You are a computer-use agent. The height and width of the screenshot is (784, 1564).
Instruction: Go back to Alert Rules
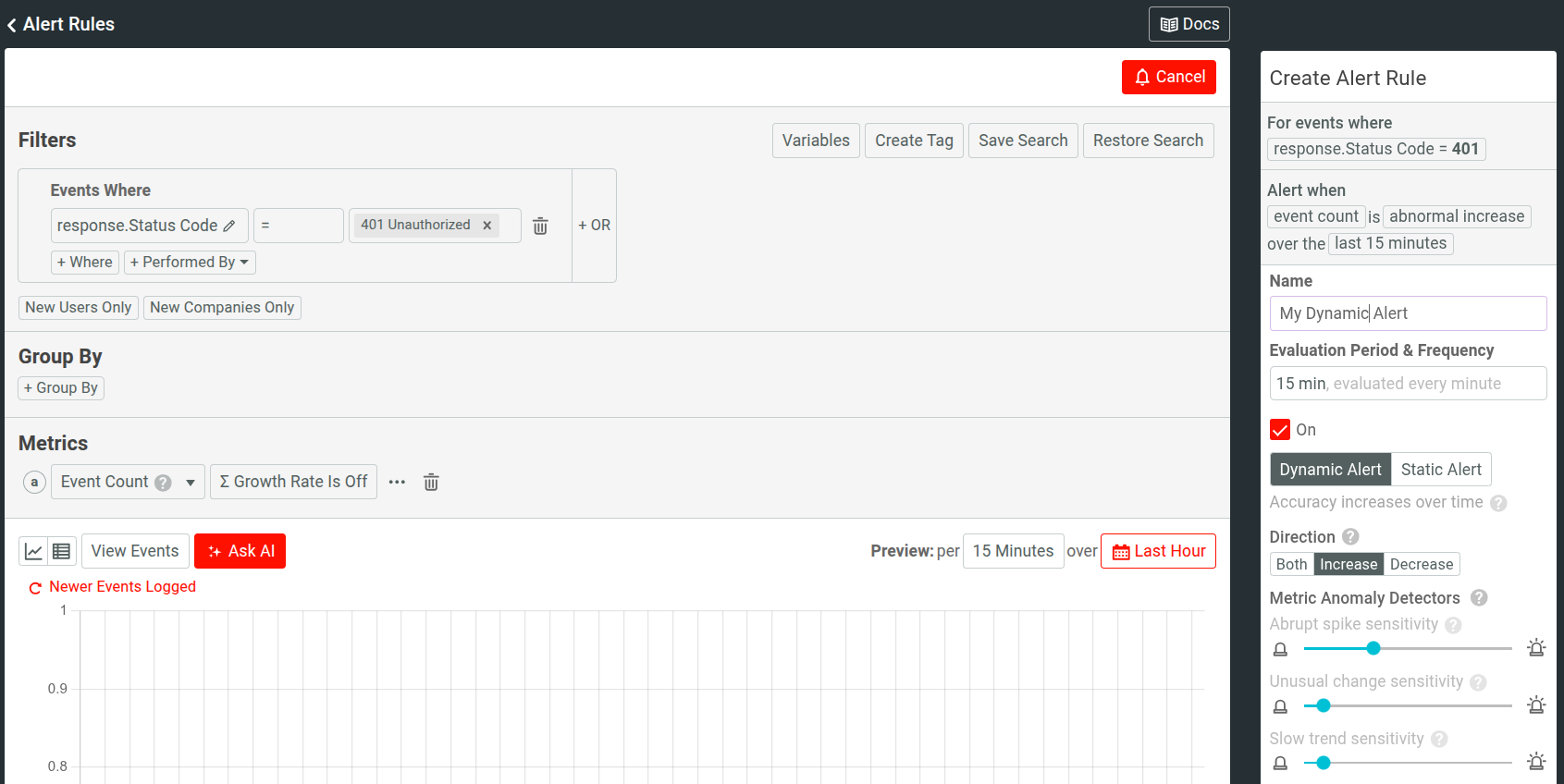pos(61,24)
